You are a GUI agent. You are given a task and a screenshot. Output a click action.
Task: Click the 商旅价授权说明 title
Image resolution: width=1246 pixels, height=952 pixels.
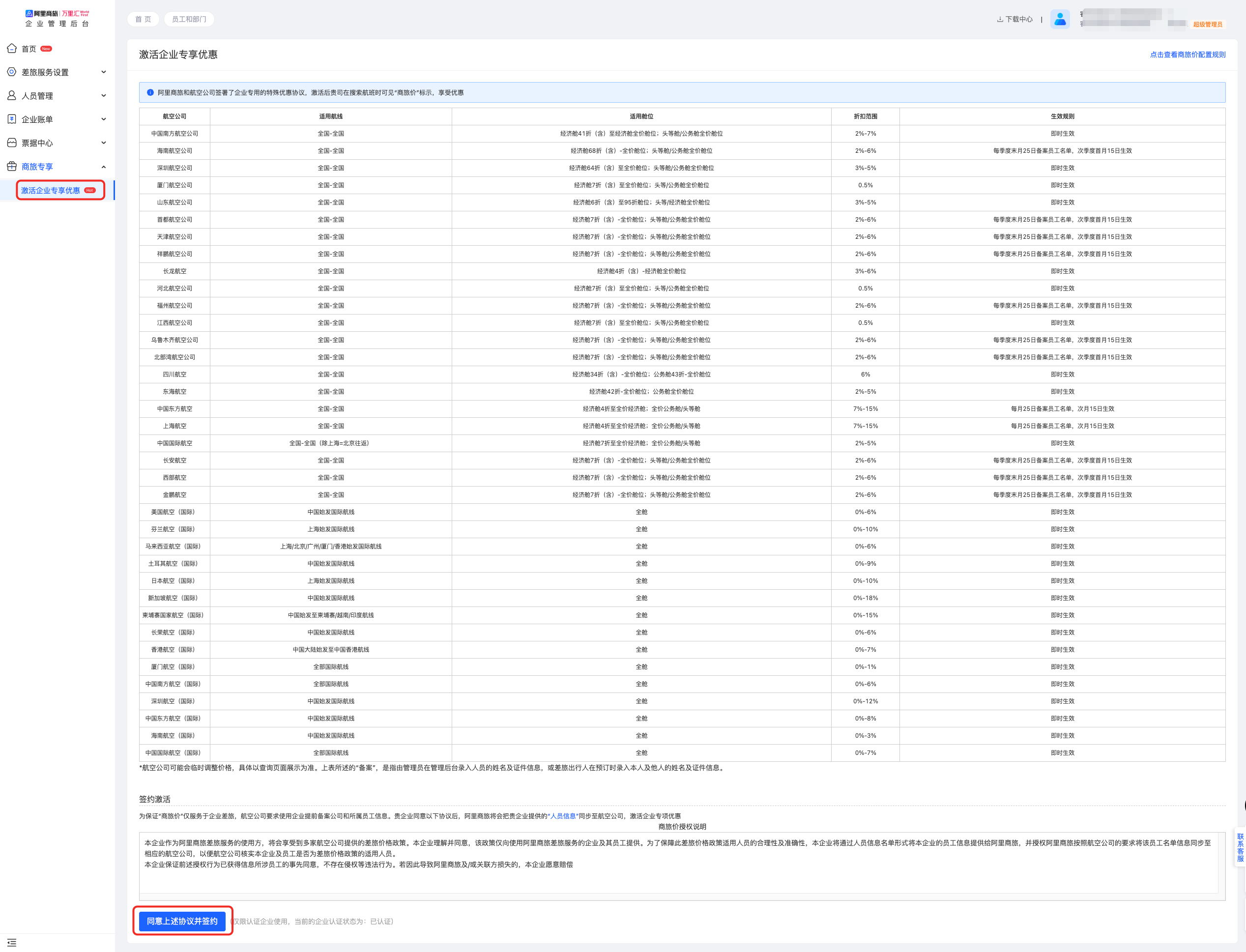tap(682, 826)
